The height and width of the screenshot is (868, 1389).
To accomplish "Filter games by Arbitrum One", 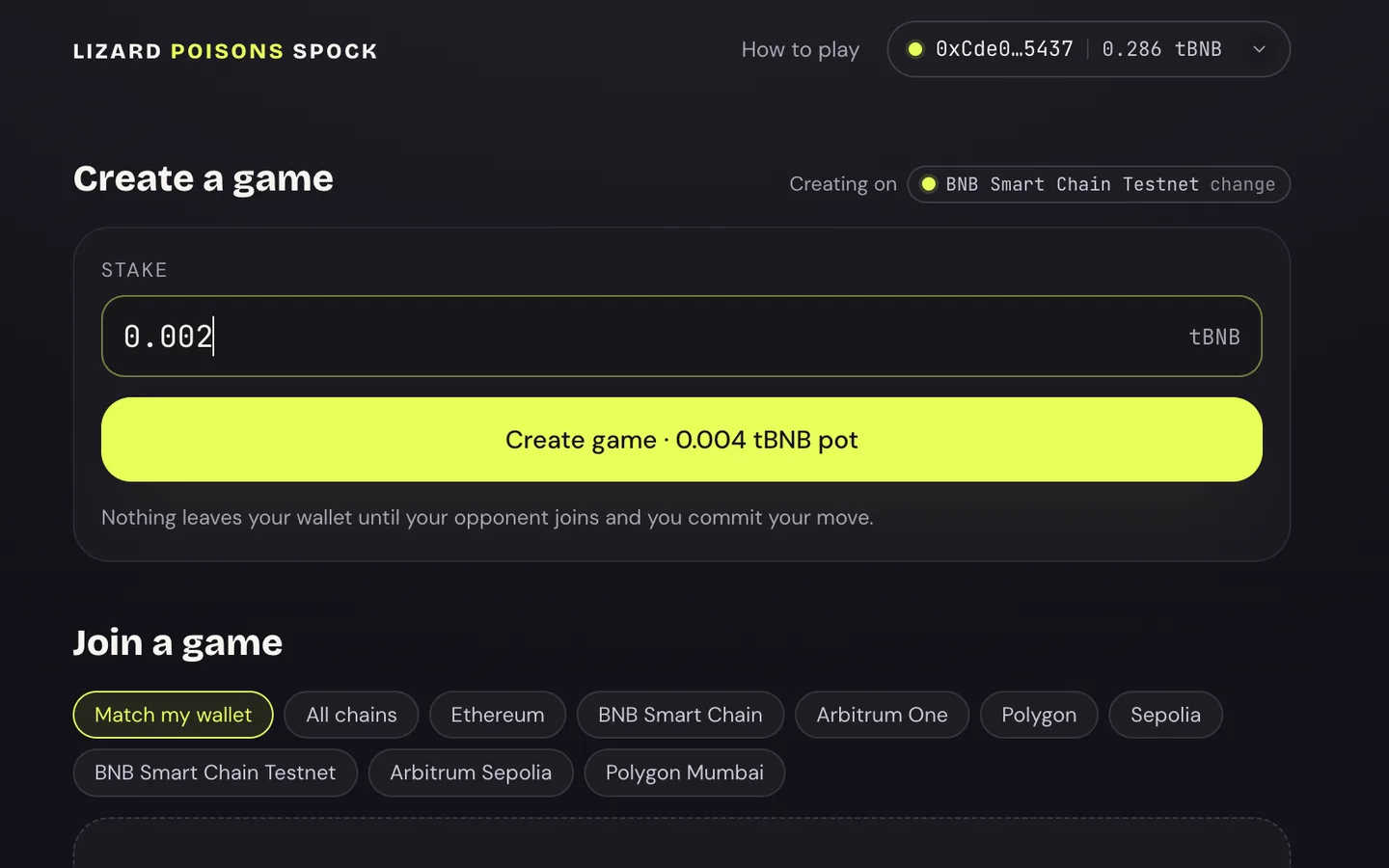I will click(882, 715).
